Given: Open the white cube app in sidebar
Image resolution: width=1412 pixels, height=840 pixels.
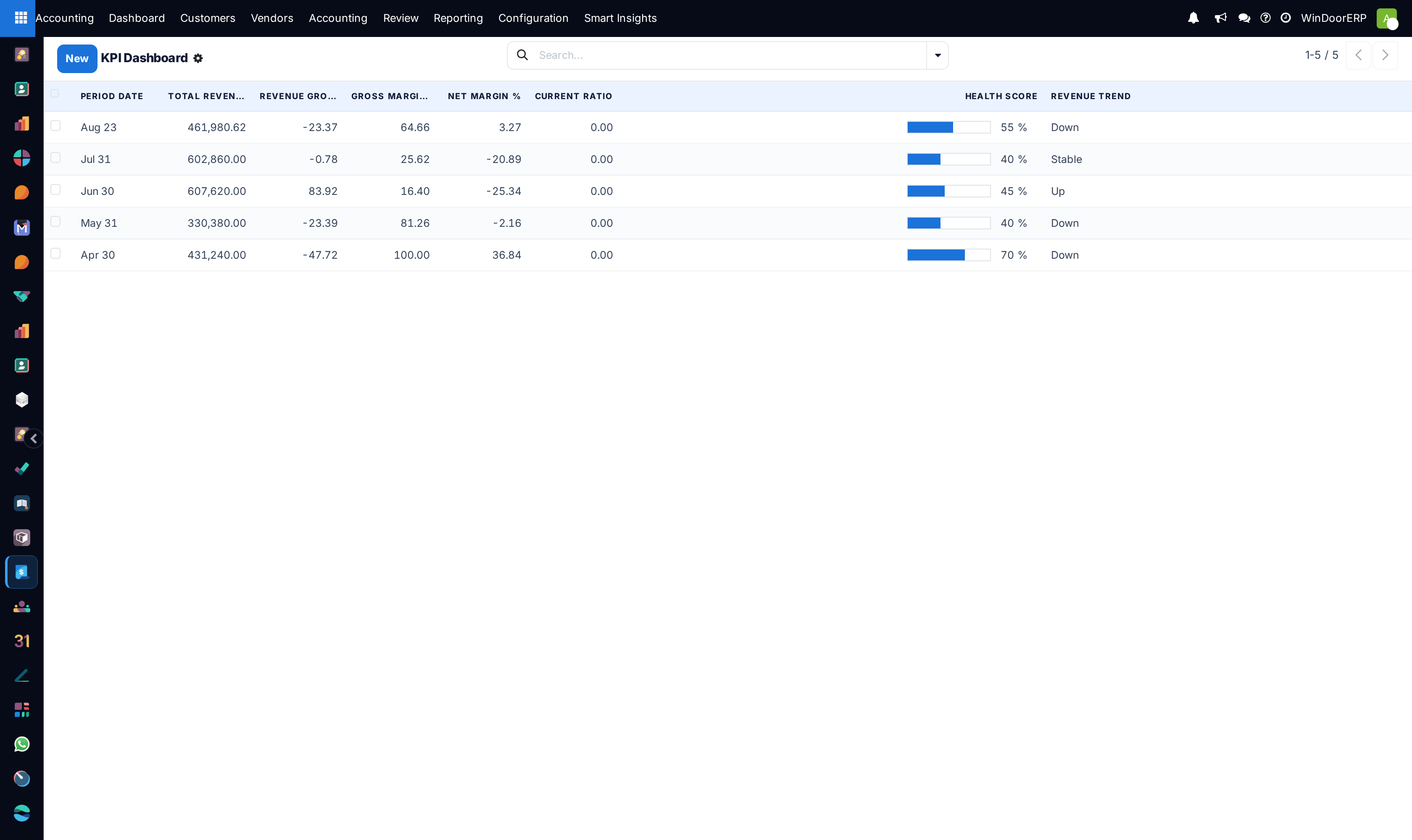Looking at the screenshot, I should click(x=21, y=399).
